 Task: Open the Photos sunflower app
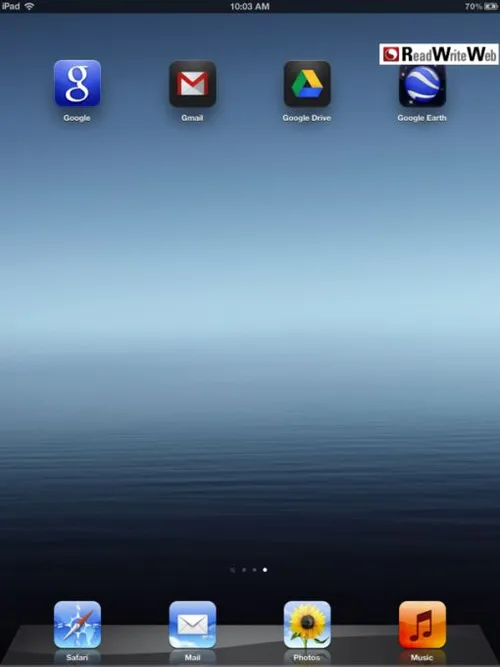[x=307, y=624]
